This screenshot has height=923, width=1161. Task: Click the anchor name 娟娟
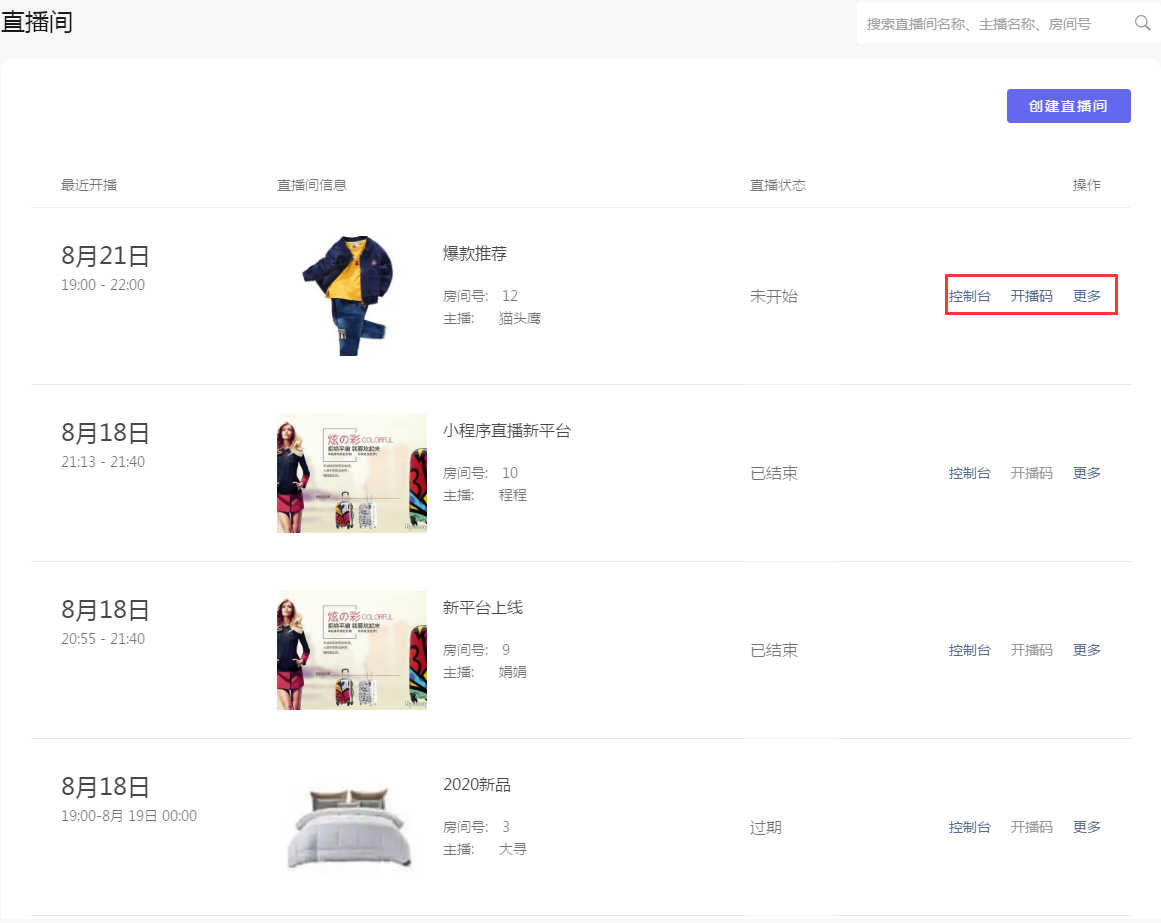(512, 672)
